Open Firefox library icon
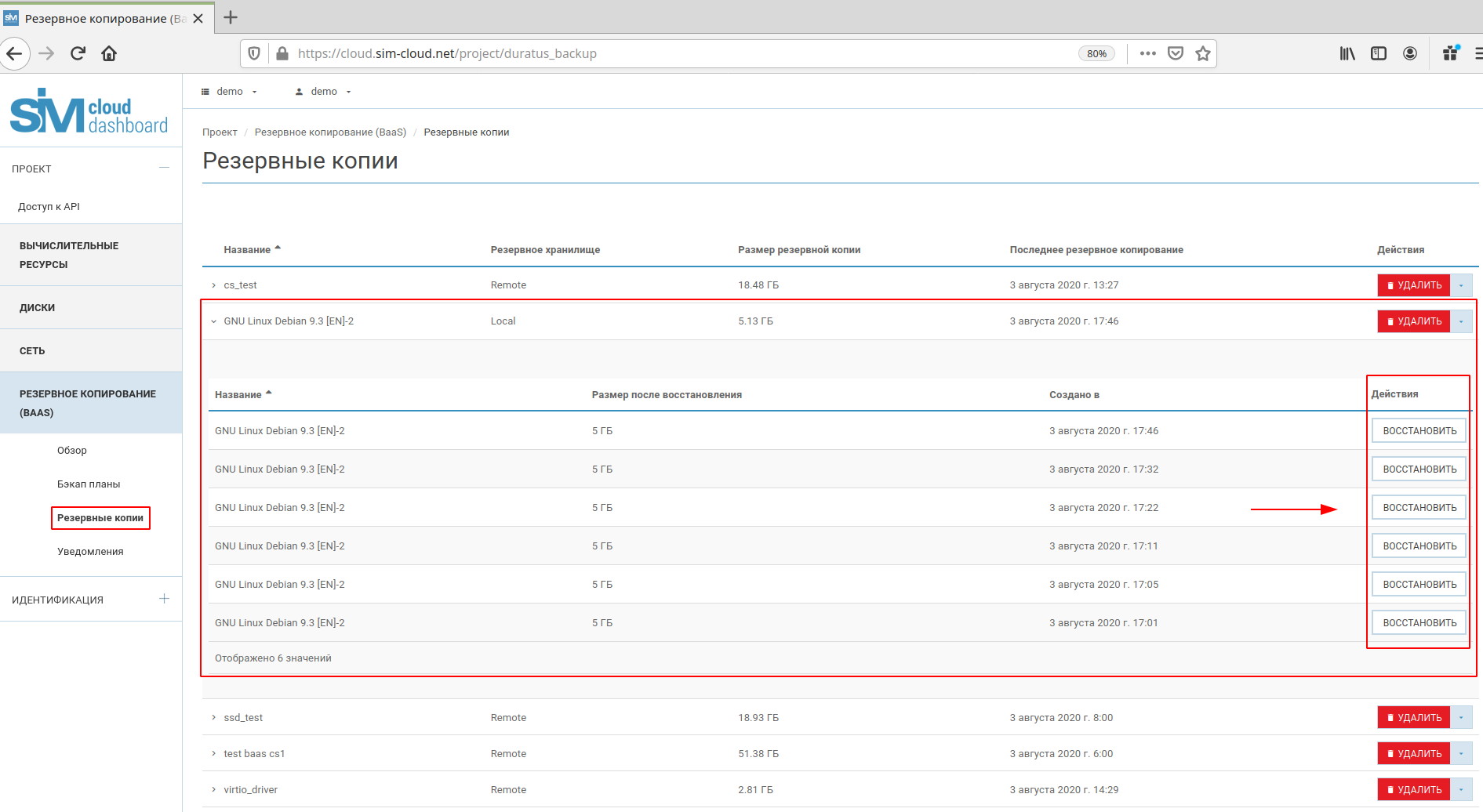This screenshot has height=812, width=1483. pyautogui.click(x=1347, y=53)
